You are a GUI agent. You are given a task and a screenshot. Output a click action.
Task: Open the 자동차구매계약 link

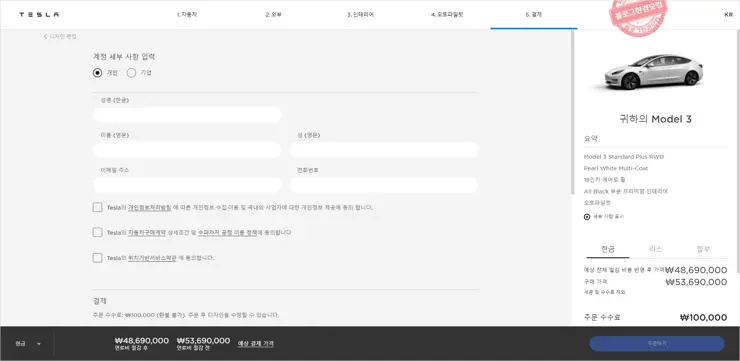tap(147, 233)
